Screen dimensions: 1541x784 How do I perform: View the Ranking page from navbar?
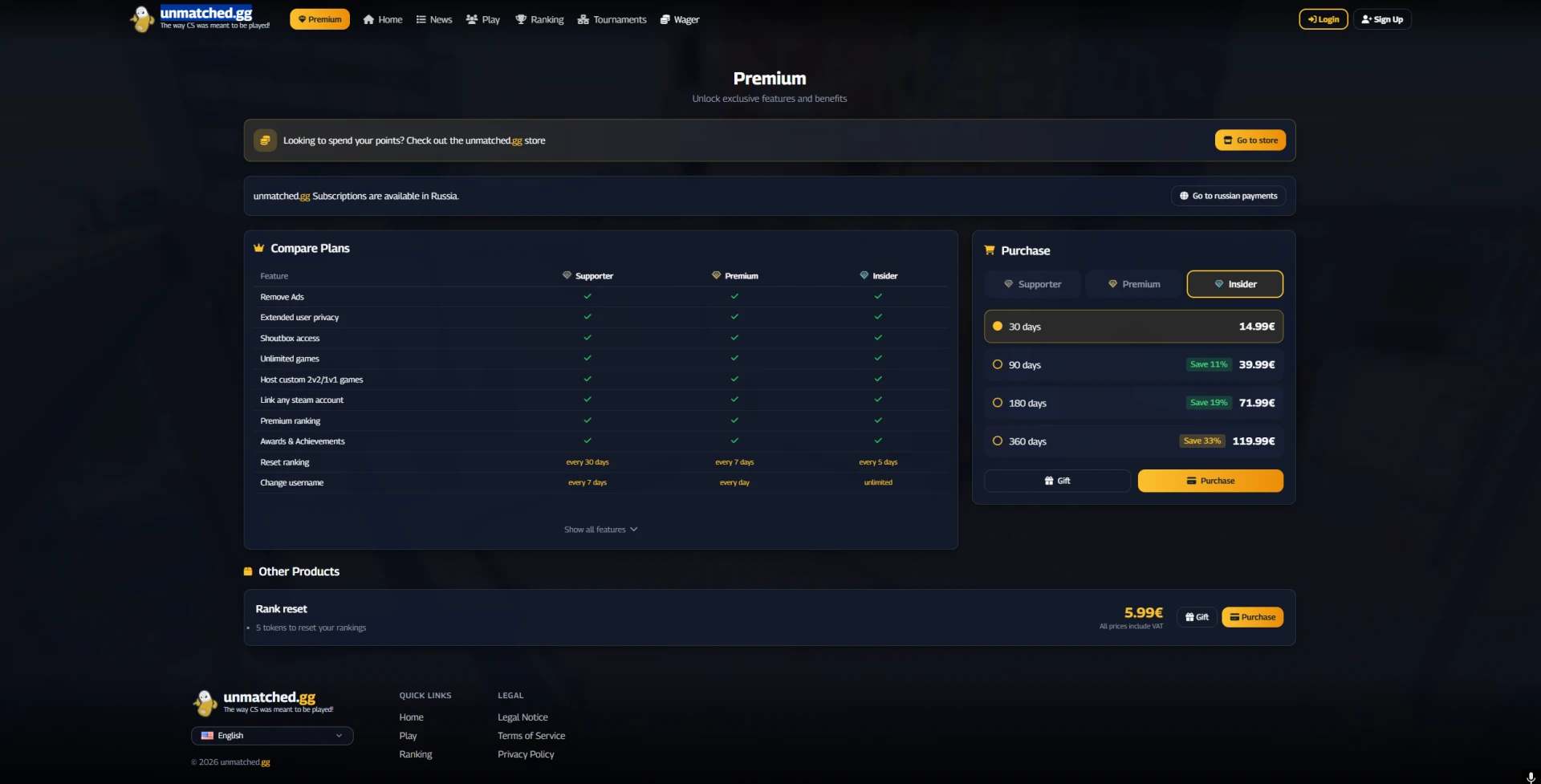pos(539,19)
